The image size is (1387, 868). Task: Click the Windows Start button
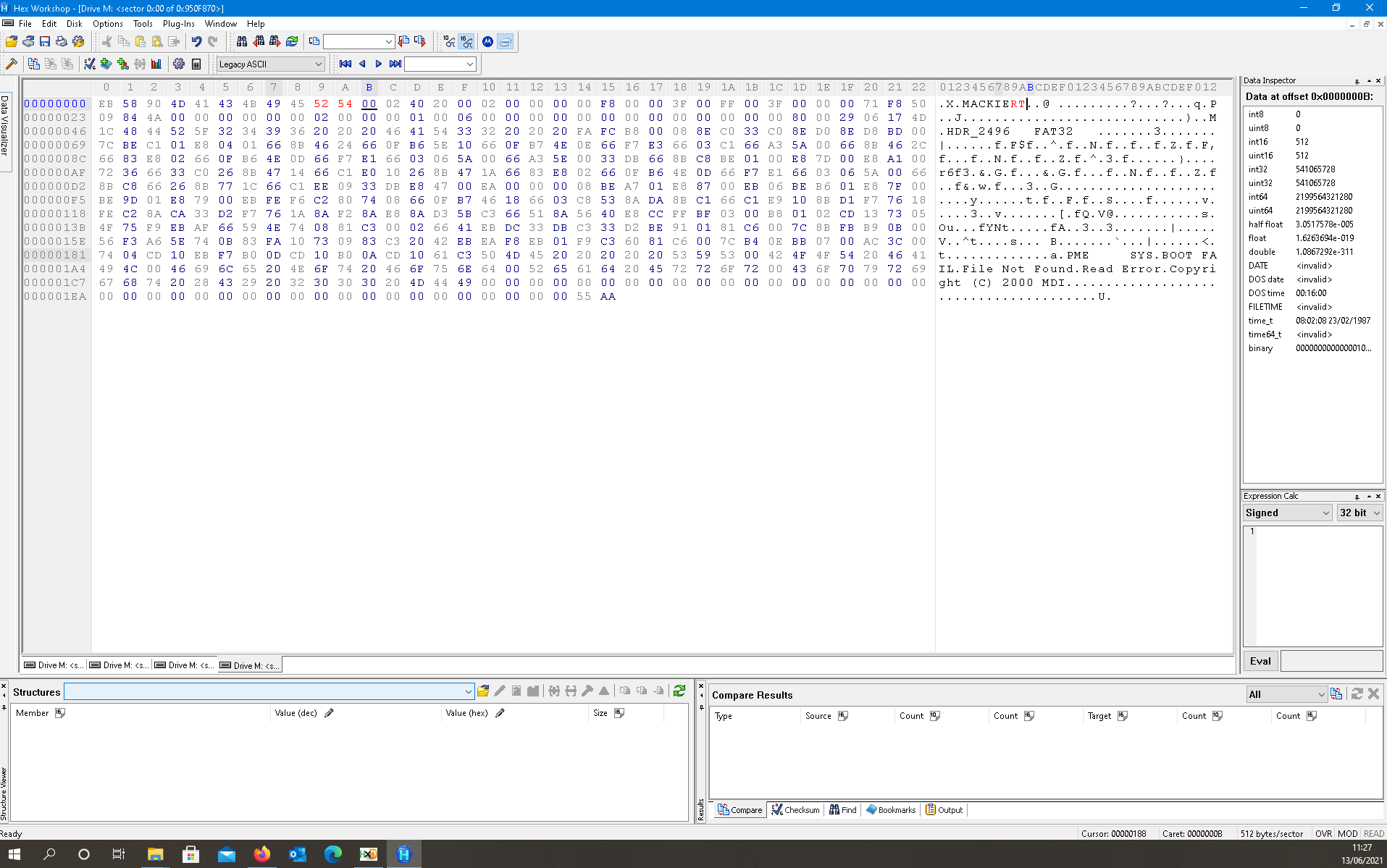(x=14, y=854)
